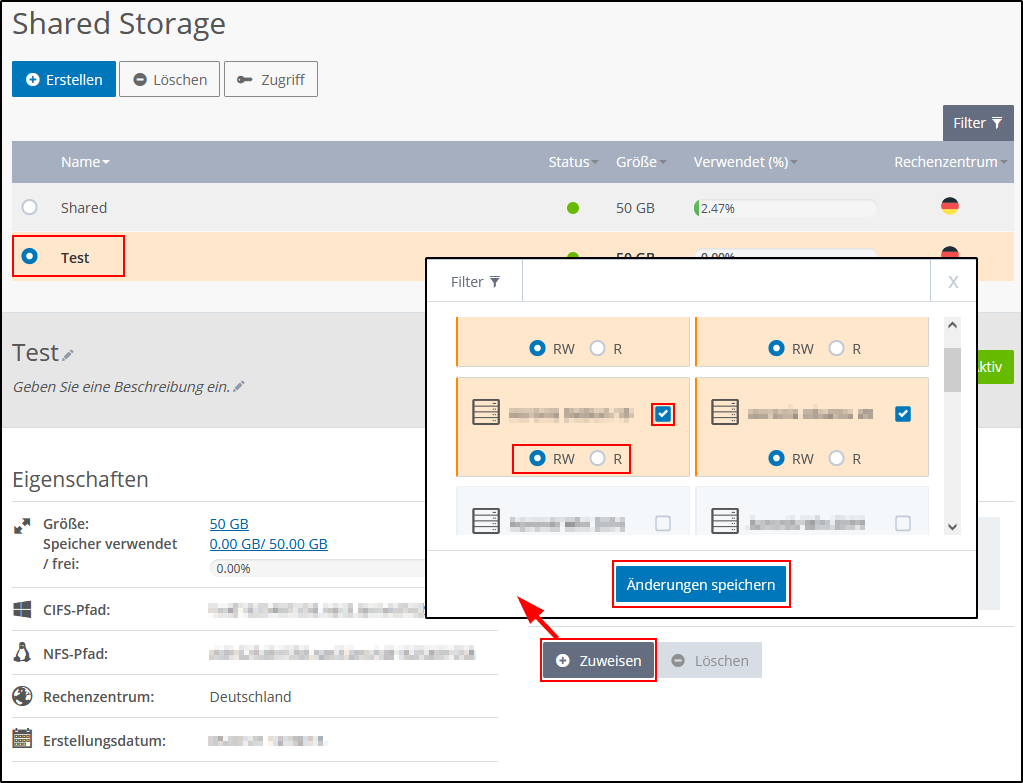Screen dimensions: 1023x783
Task: Select the Test storage radio button
Action: (29, 256)
